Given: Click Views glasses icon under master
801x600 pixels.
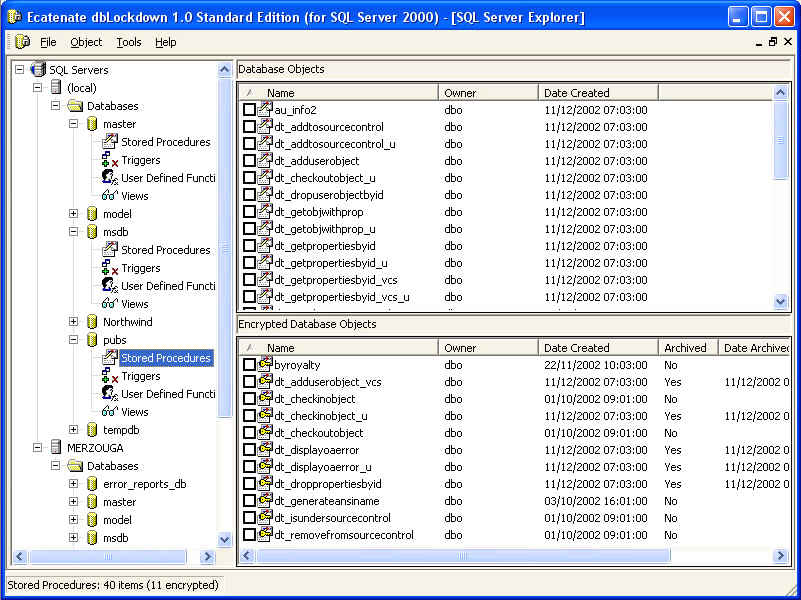Looking at the screenshot, I should [x=110, y=196].
